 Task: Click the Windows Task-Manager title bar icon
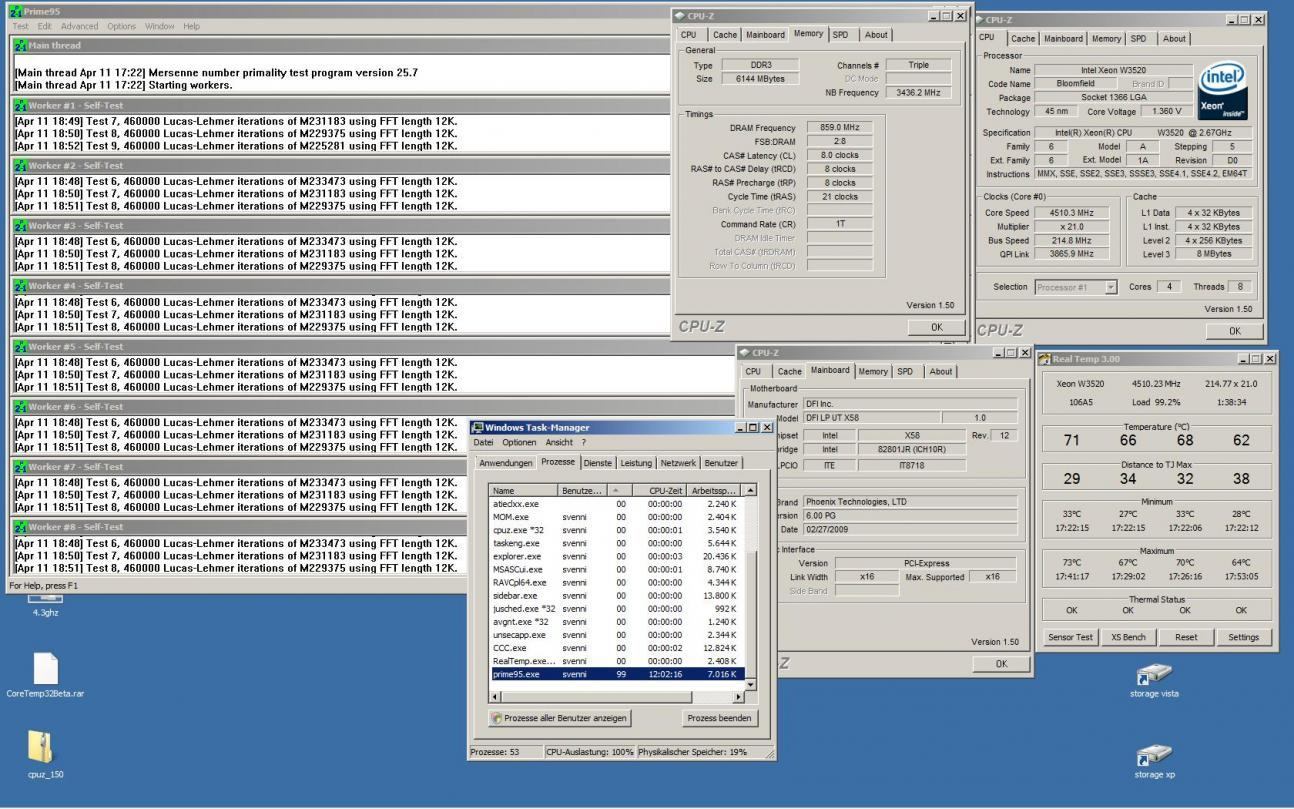(x=478, y=428)
